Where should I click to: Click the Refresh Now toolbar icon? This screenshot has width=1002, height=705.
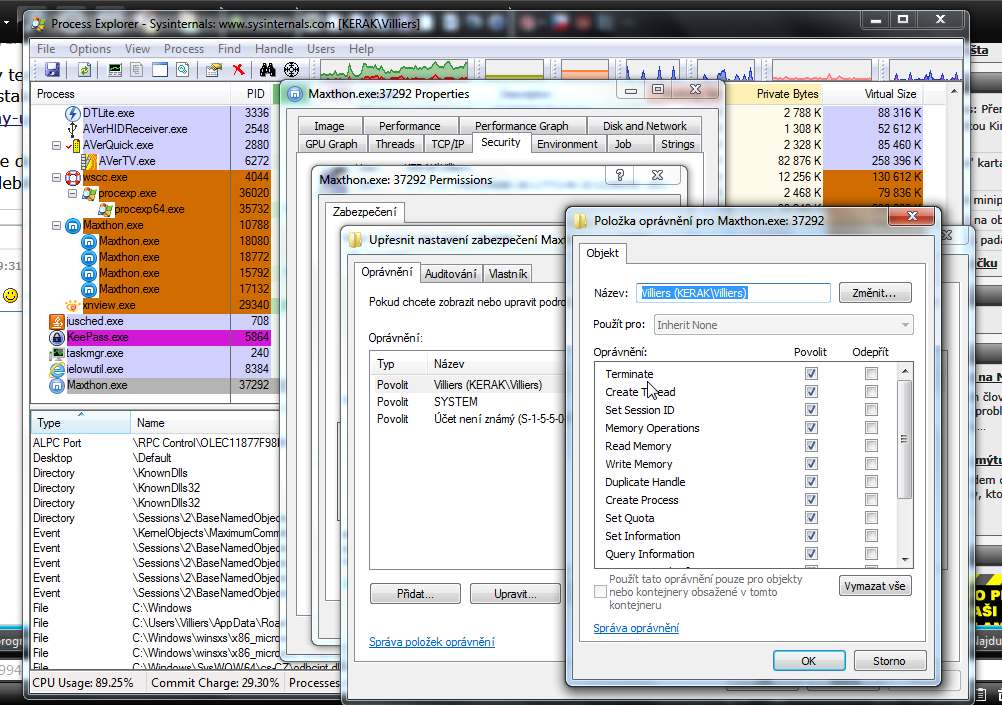coord(85,70)
